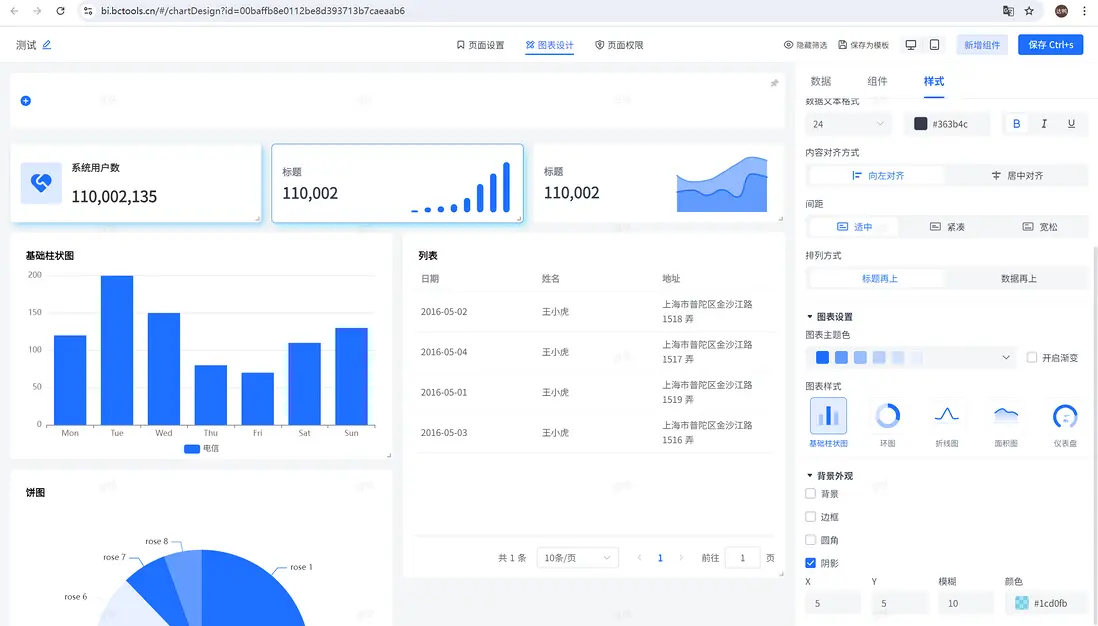
Task: Toggle underline text formatting
Action: tap(1071, 124)
